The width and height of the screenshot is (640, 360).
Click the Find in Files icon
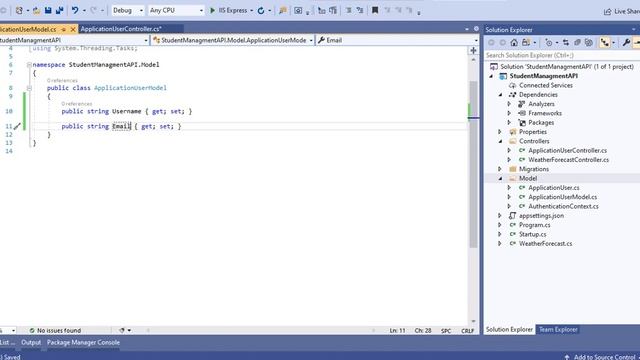[282, 11]
